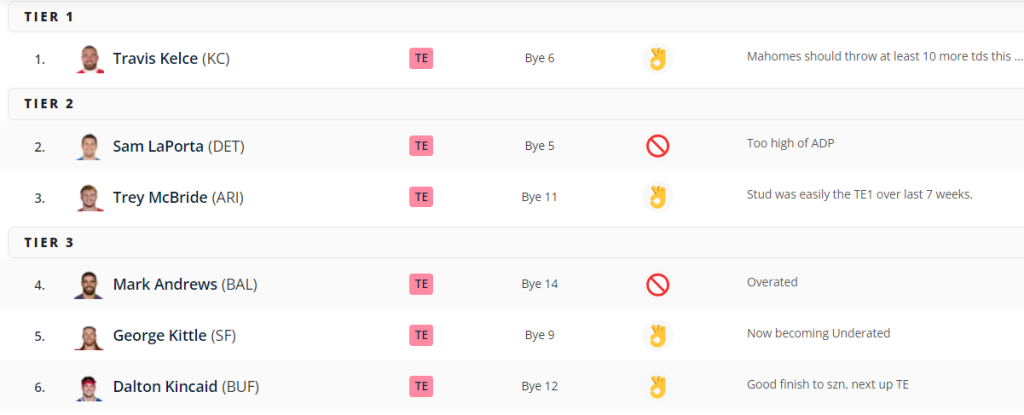This screenshot has width=1024, height=415.
Task: Collapse the Tier 1 header
Action: coord(516,17)
